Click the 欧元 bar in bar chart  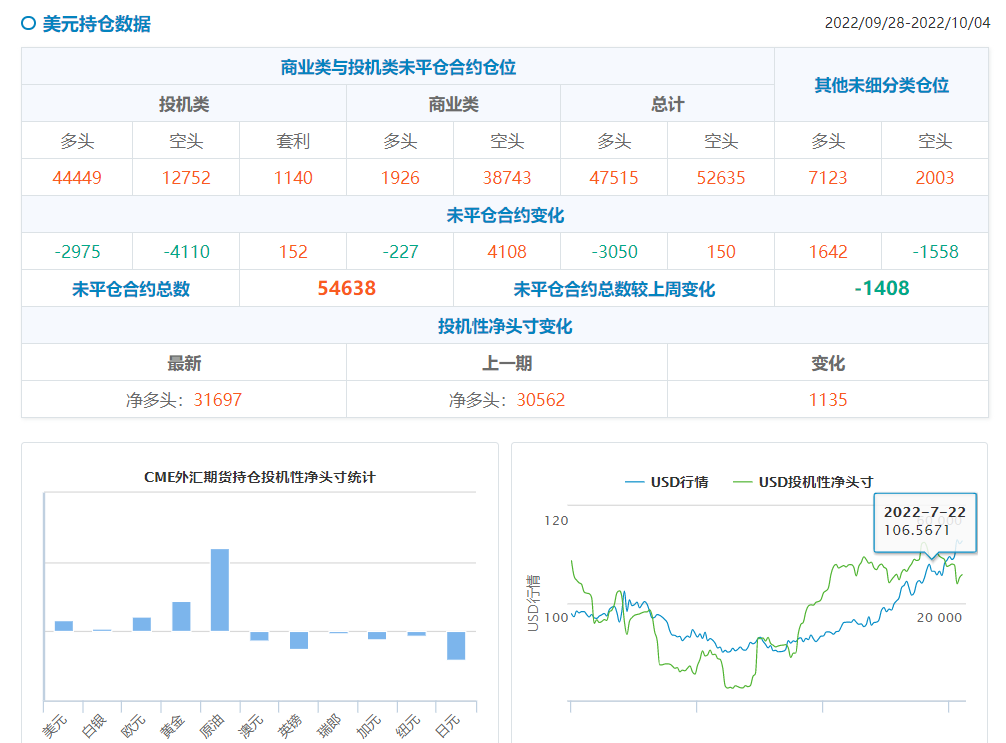142,624
